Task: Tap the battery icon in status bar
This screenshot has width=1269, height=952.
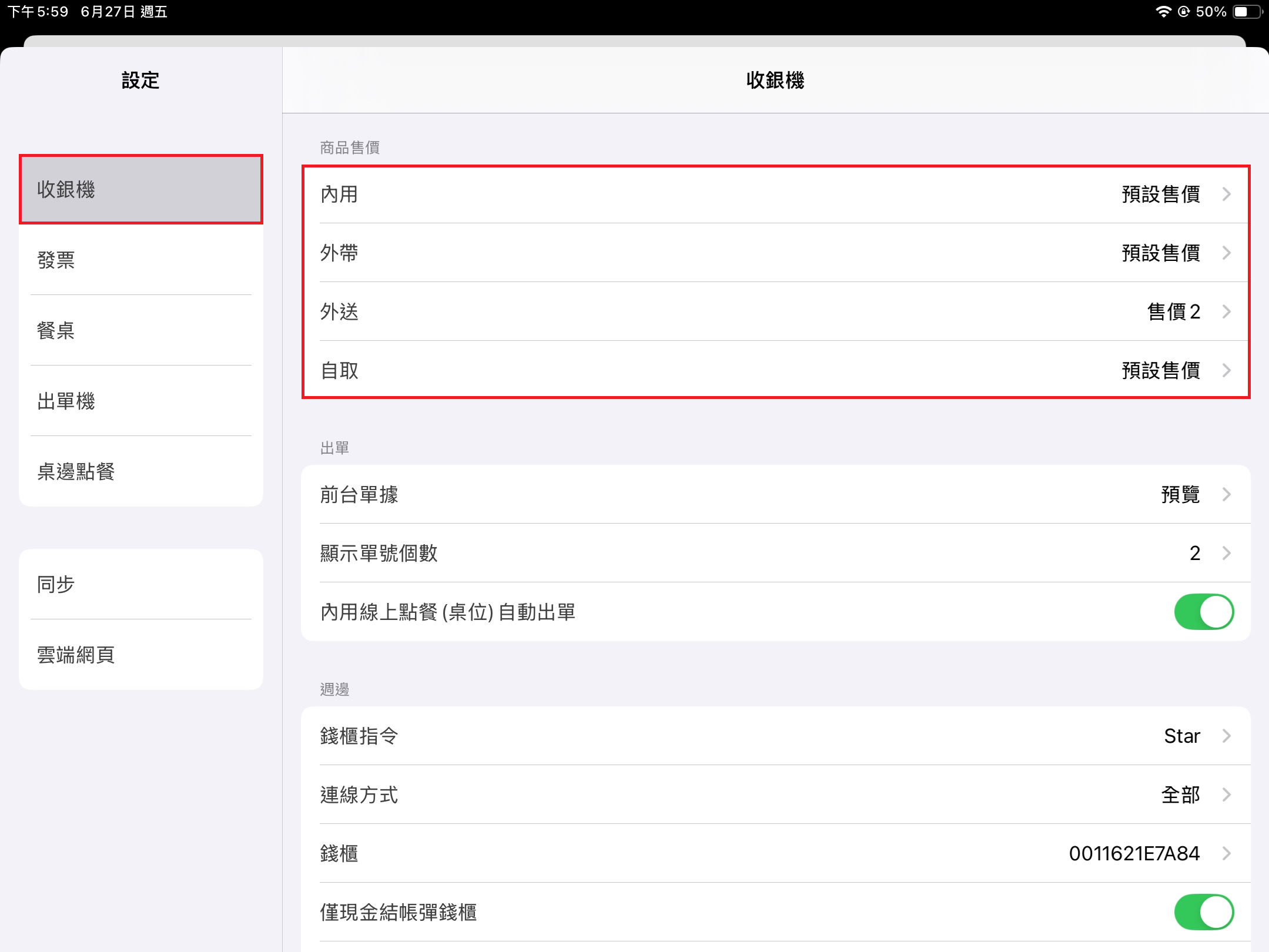Action: point(1247,12)
